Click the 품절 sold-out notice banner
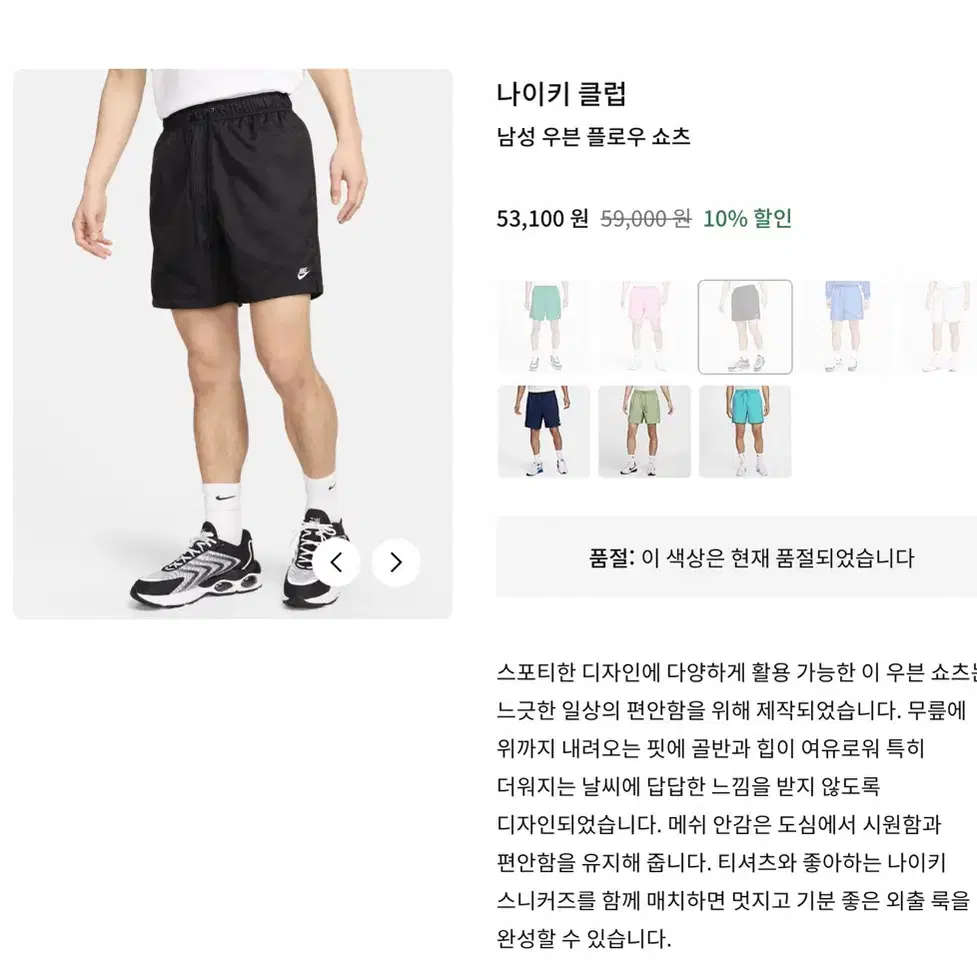This screenshot has height=977, width=977. tap(736, 556)
